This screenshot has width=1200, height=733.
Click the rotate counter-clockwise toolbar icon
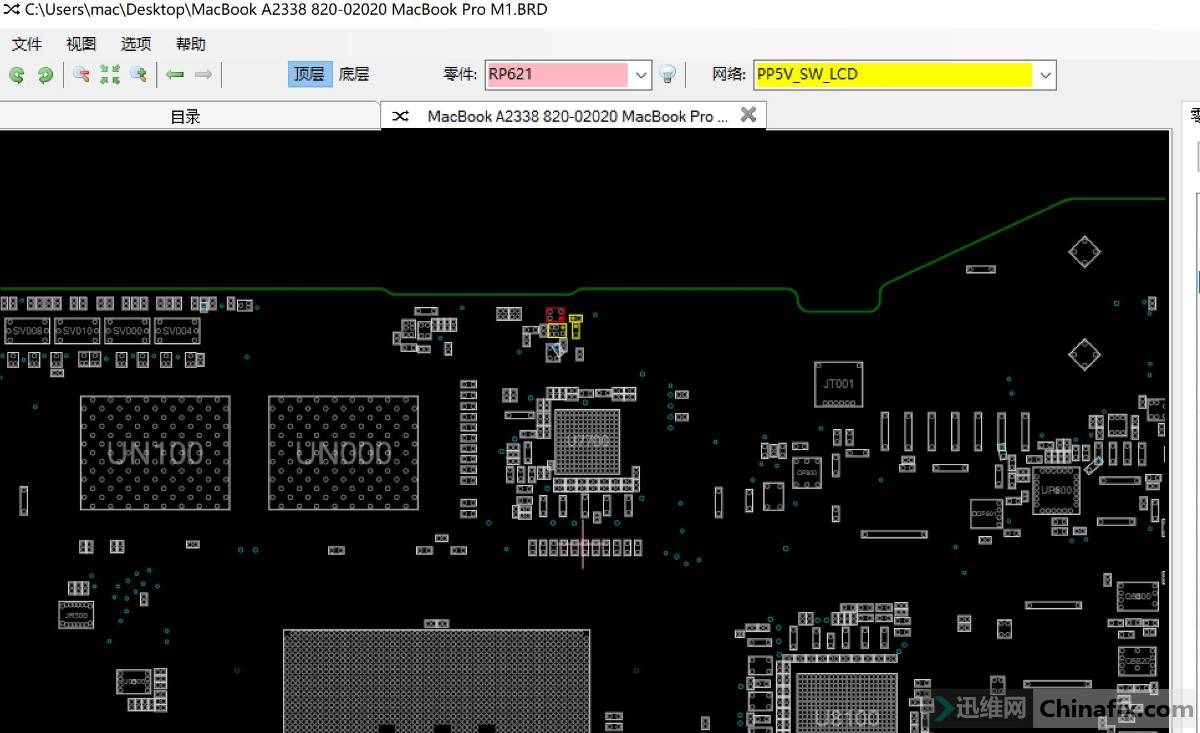17,75
